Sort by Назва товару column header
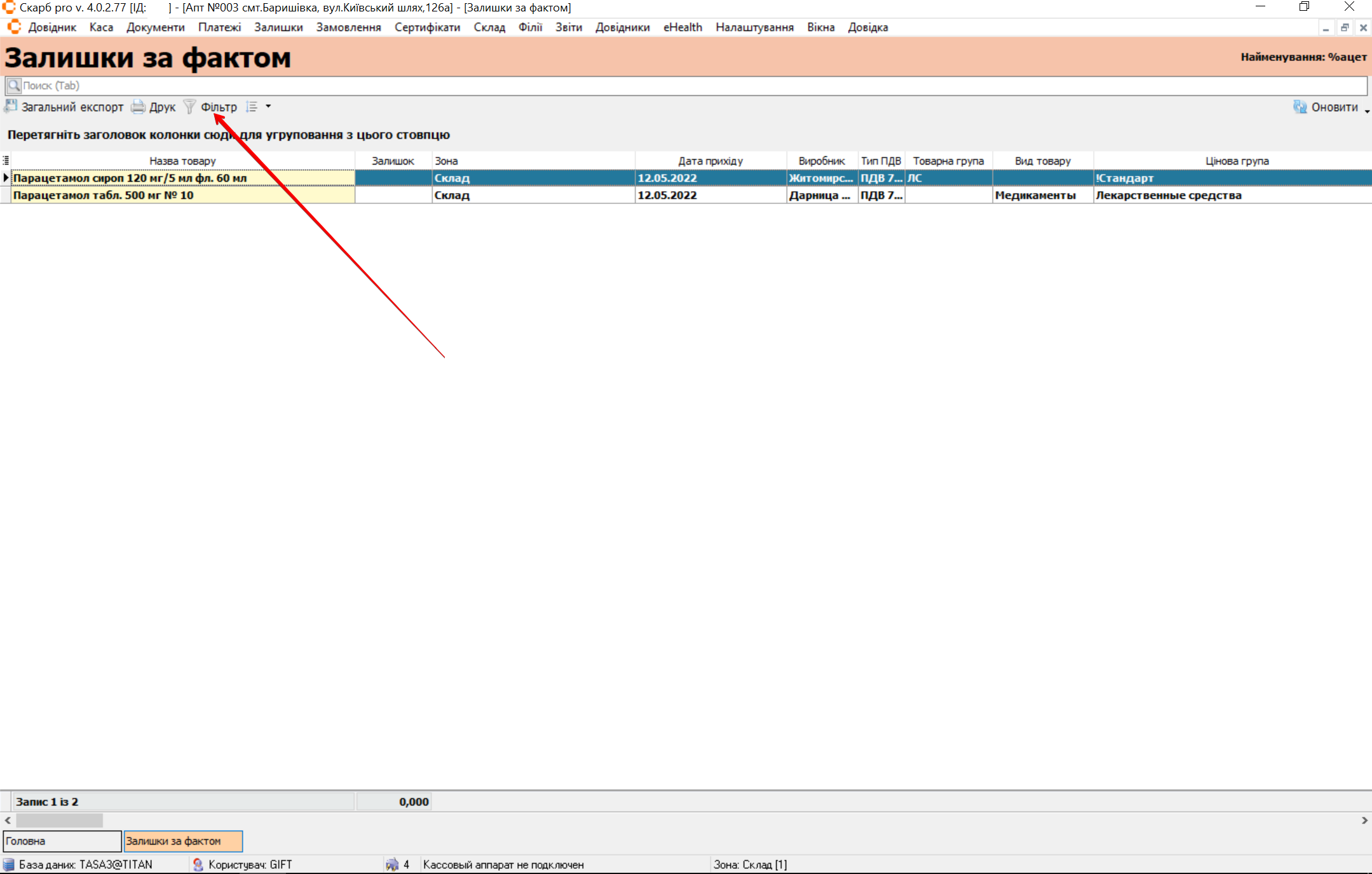 182,161
